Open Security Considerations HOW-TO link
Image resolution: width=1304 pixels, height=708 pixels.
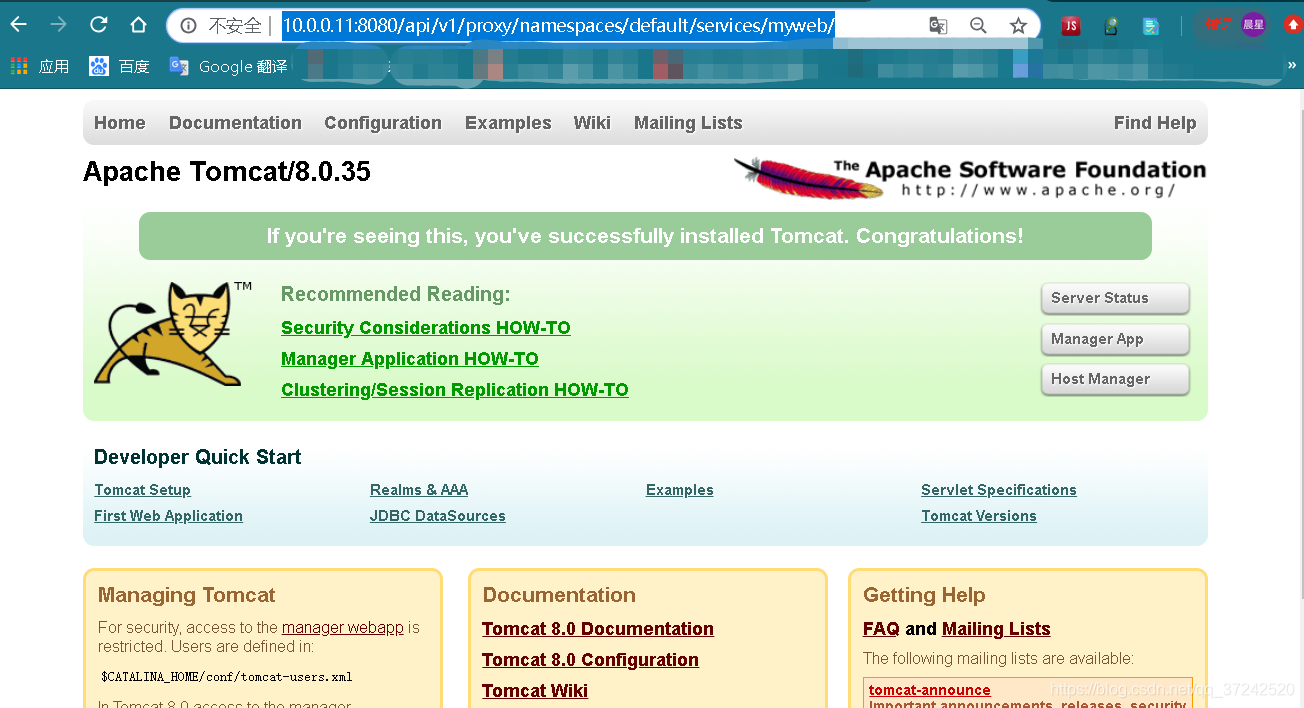click(426, 328)
